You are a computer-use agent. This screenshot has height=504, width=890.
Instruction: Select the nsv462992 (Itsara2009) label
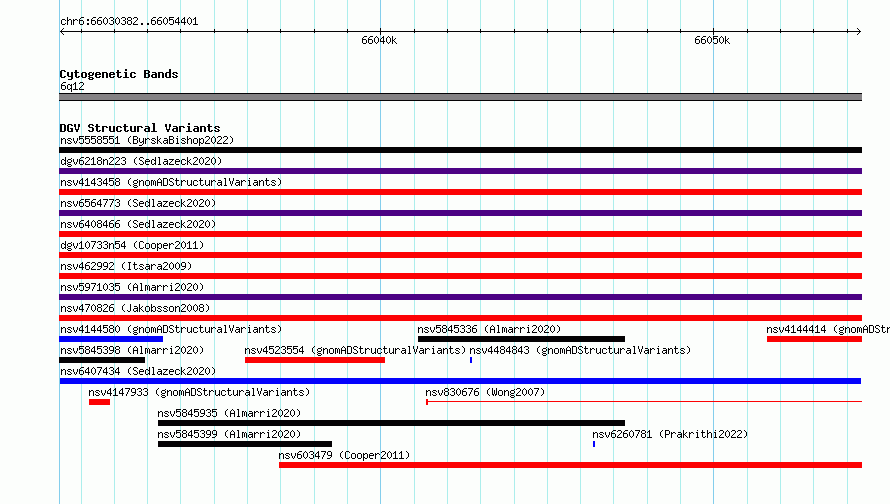126,266
